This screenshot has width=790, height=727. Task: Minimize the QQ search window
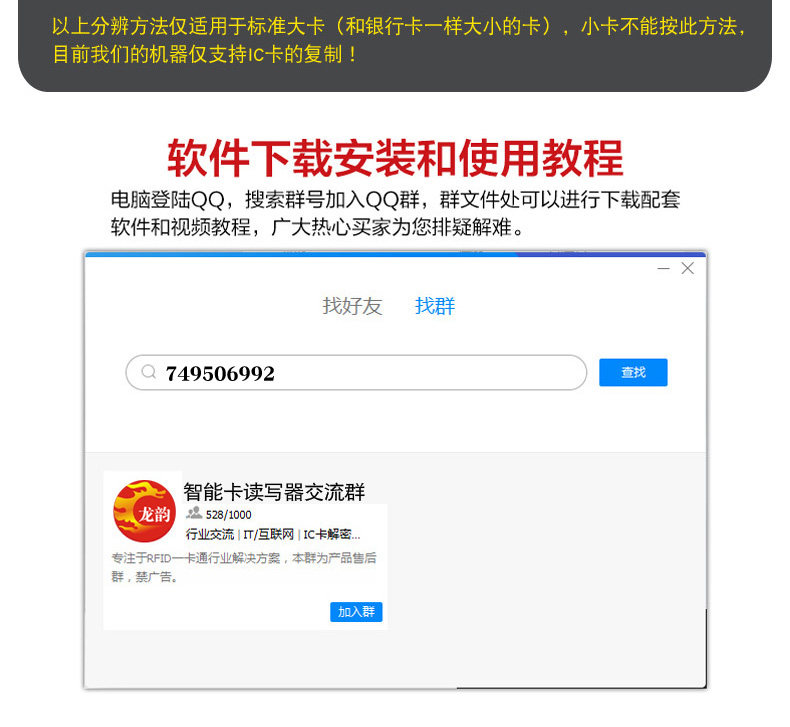pyautogui.click(x=664, y=269)
